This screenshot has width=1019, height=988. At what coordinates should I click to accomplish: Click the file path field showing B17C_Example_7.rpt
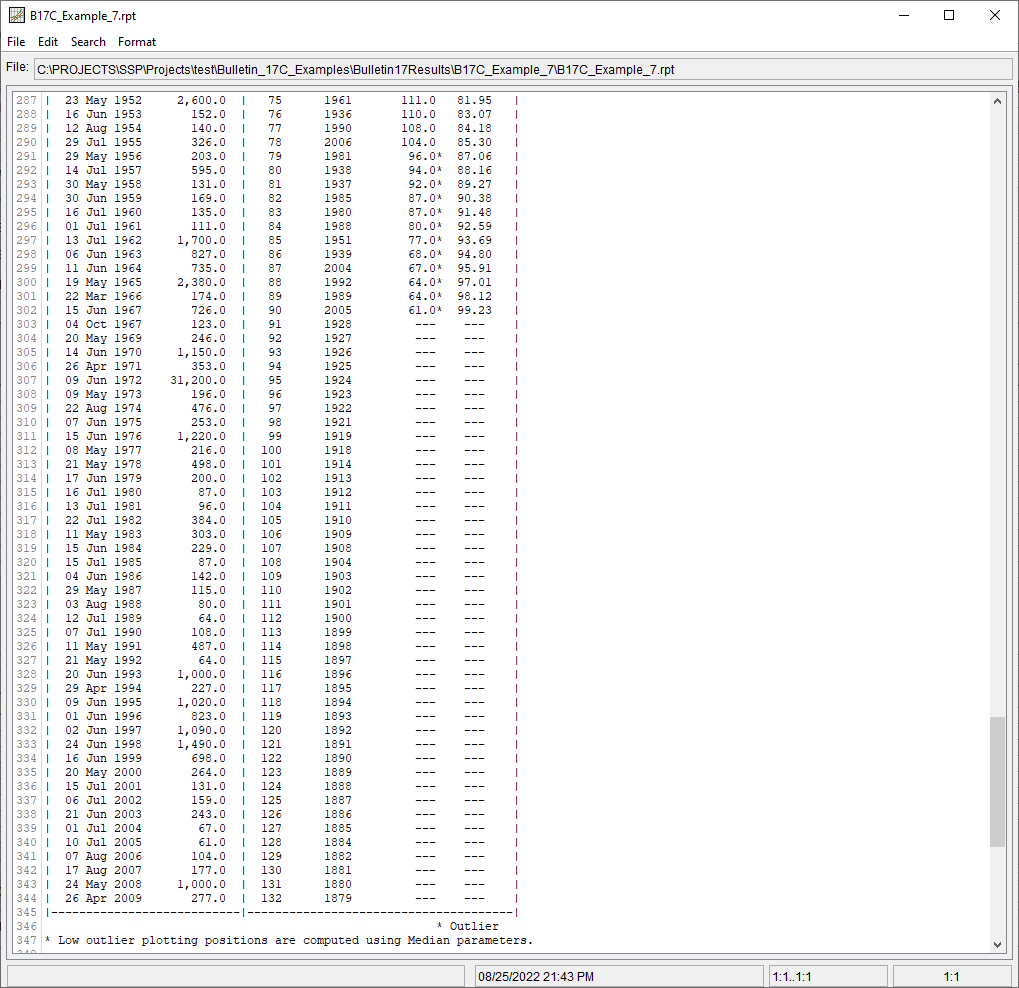(x=520, y=69)
